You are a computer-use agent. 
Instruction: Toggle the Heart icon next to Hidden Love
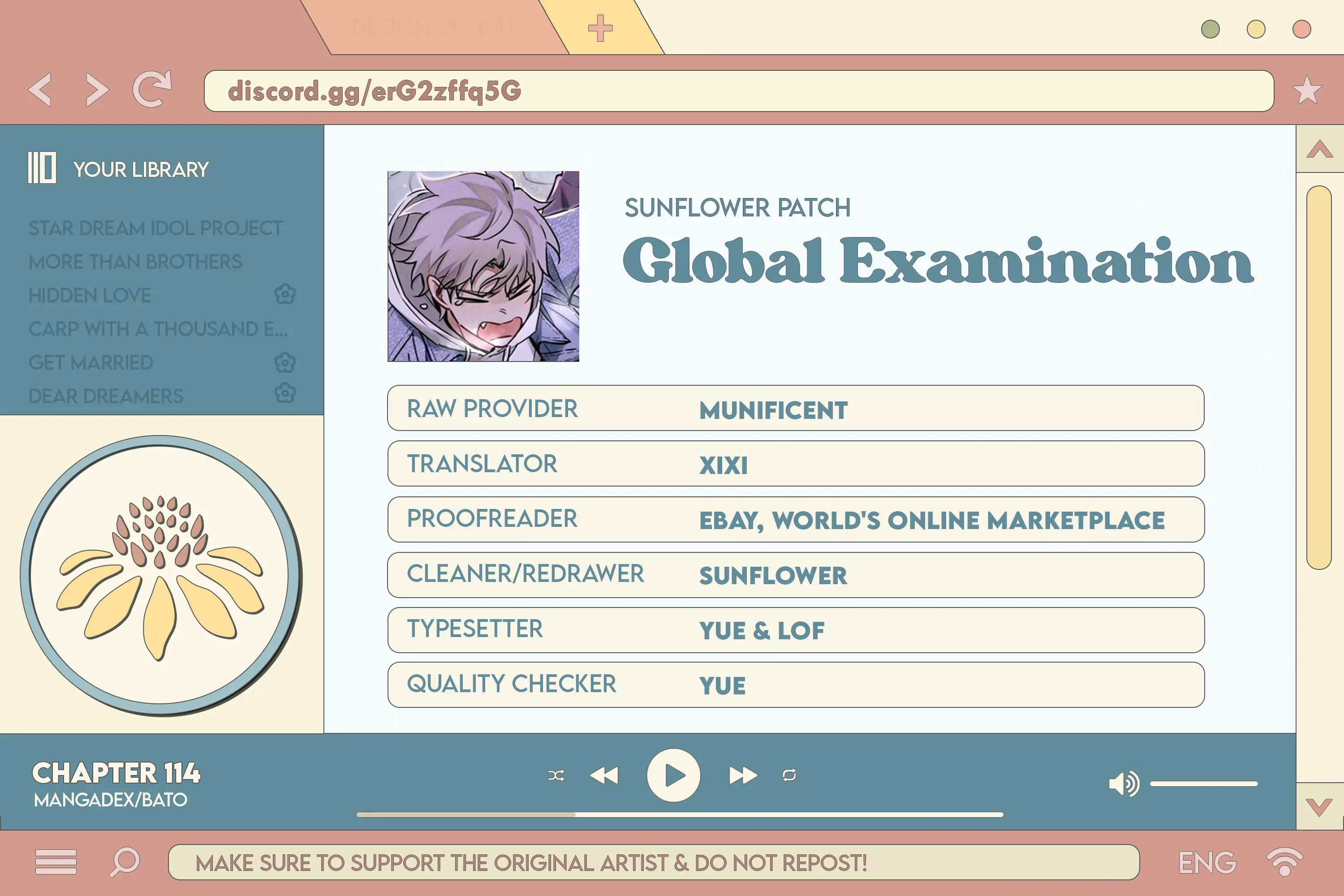coord(284,294)
